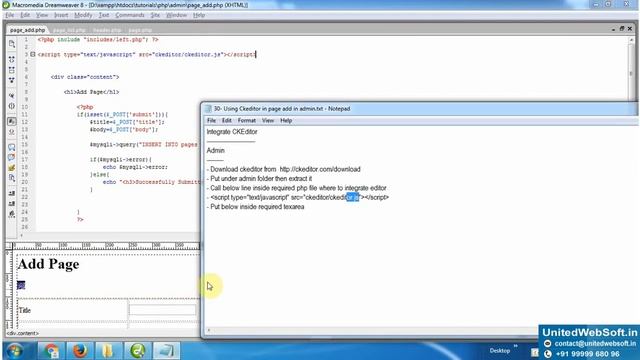Click the include left.php code on line 1

(98, 40)
